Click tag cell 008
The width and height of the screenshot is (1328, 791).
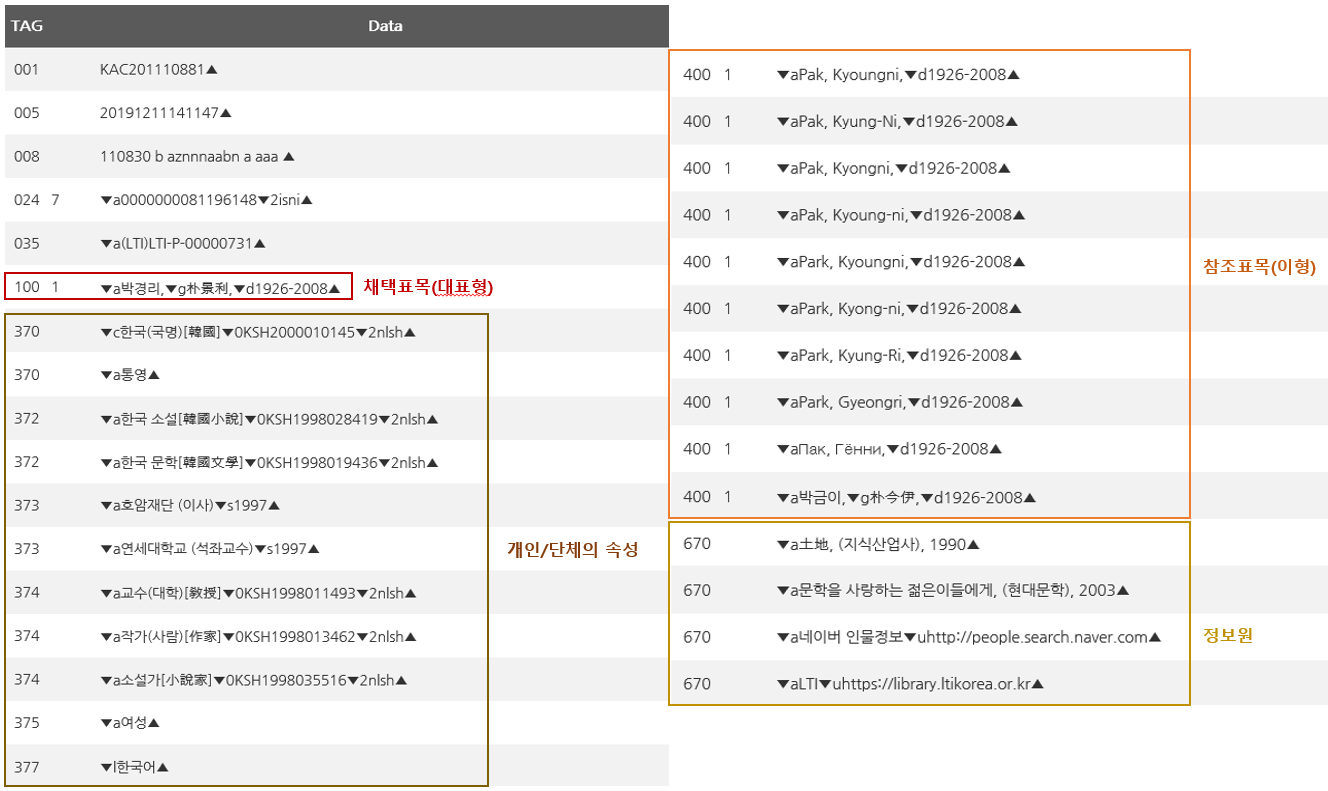point(27,156)
